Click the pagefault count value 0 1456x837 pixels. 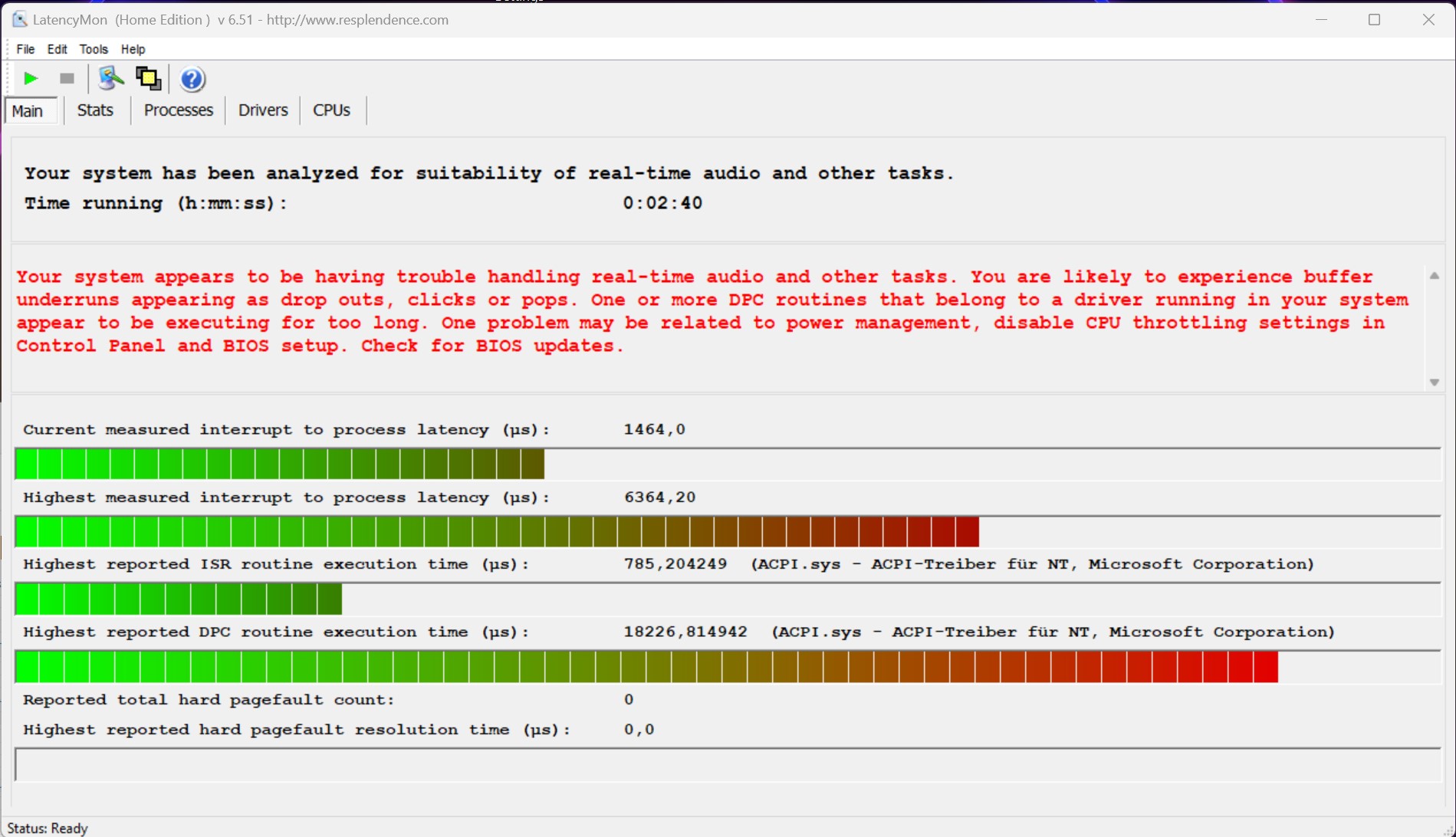(x=629, y=699)
